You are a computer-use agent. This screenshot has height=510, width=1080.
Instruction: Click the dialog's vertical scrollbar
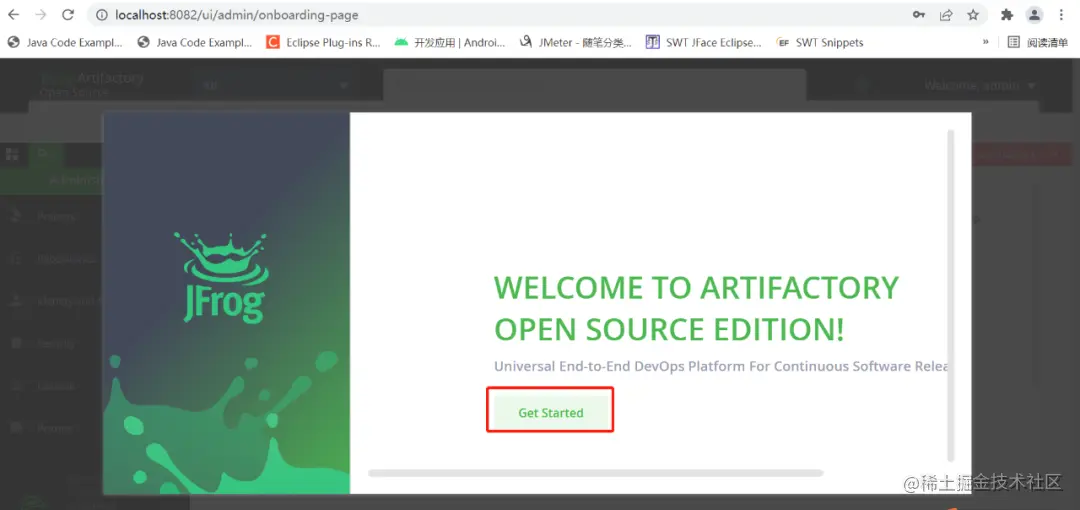[x=951, y=295]
